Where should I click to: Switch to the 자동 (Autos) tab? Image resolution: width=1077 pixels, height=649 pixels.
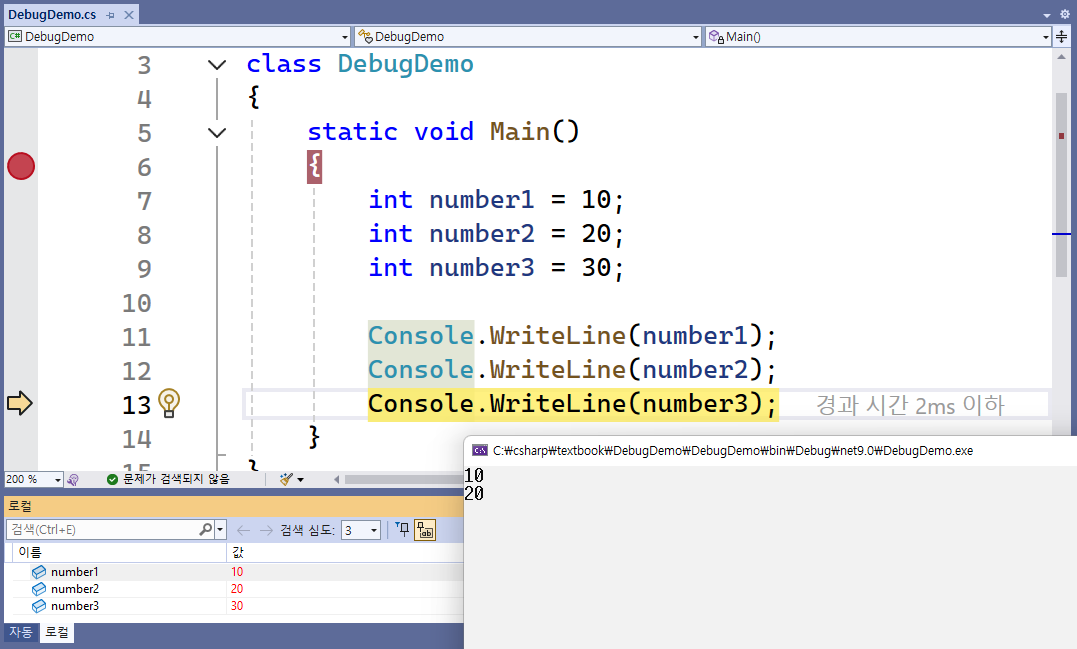[x=20, y=633]
